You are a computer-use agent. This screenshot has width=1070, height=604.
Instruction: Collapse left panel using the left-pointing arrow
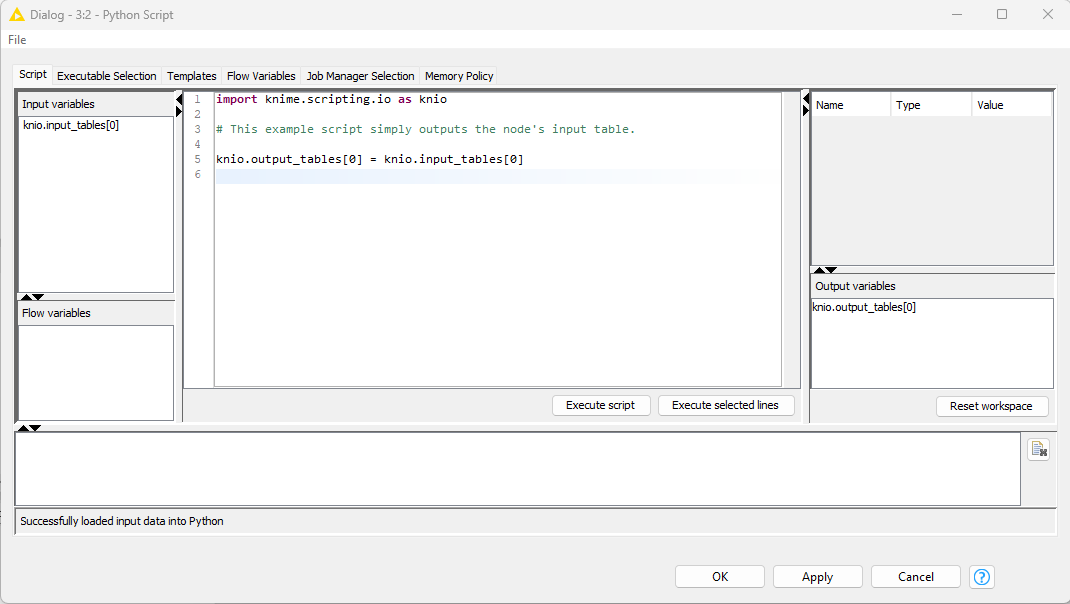pos(179,100)
